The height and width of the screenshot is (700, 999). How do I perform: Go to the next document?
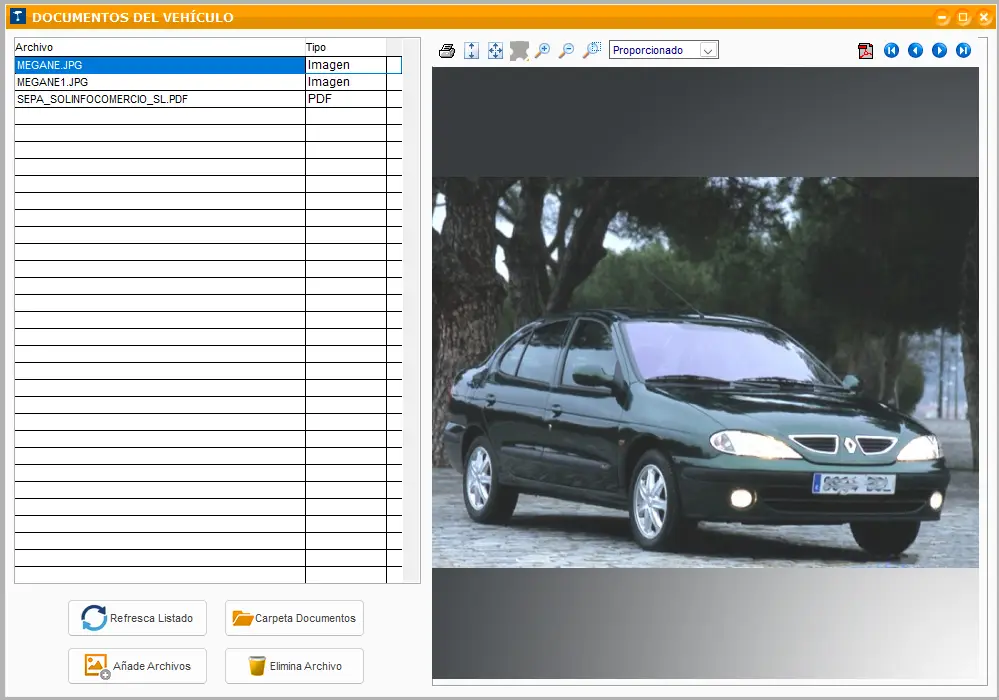(x=939, y=50)
